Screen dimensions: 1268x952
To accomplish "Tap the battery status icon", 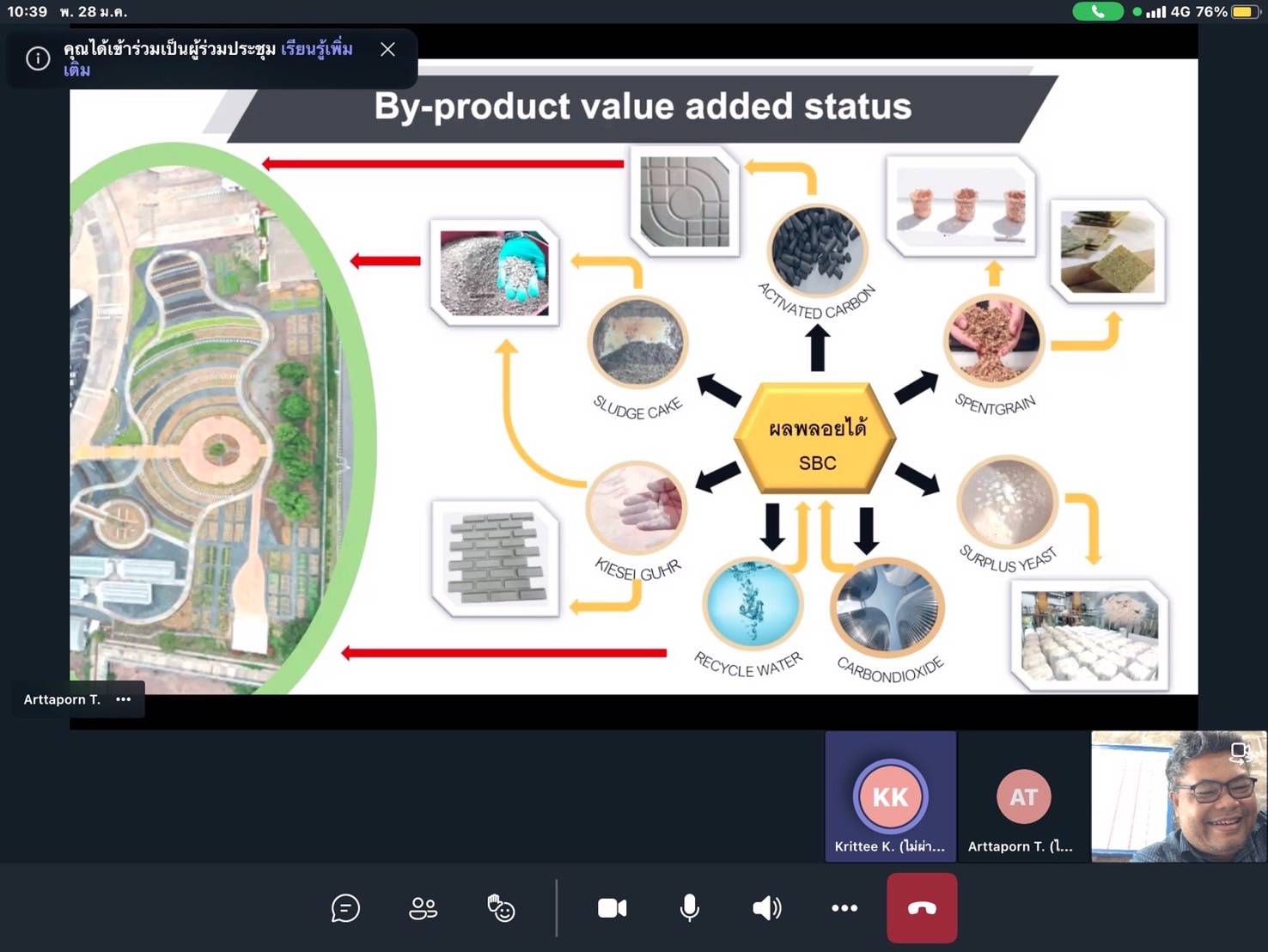I will pos(1243,12).
